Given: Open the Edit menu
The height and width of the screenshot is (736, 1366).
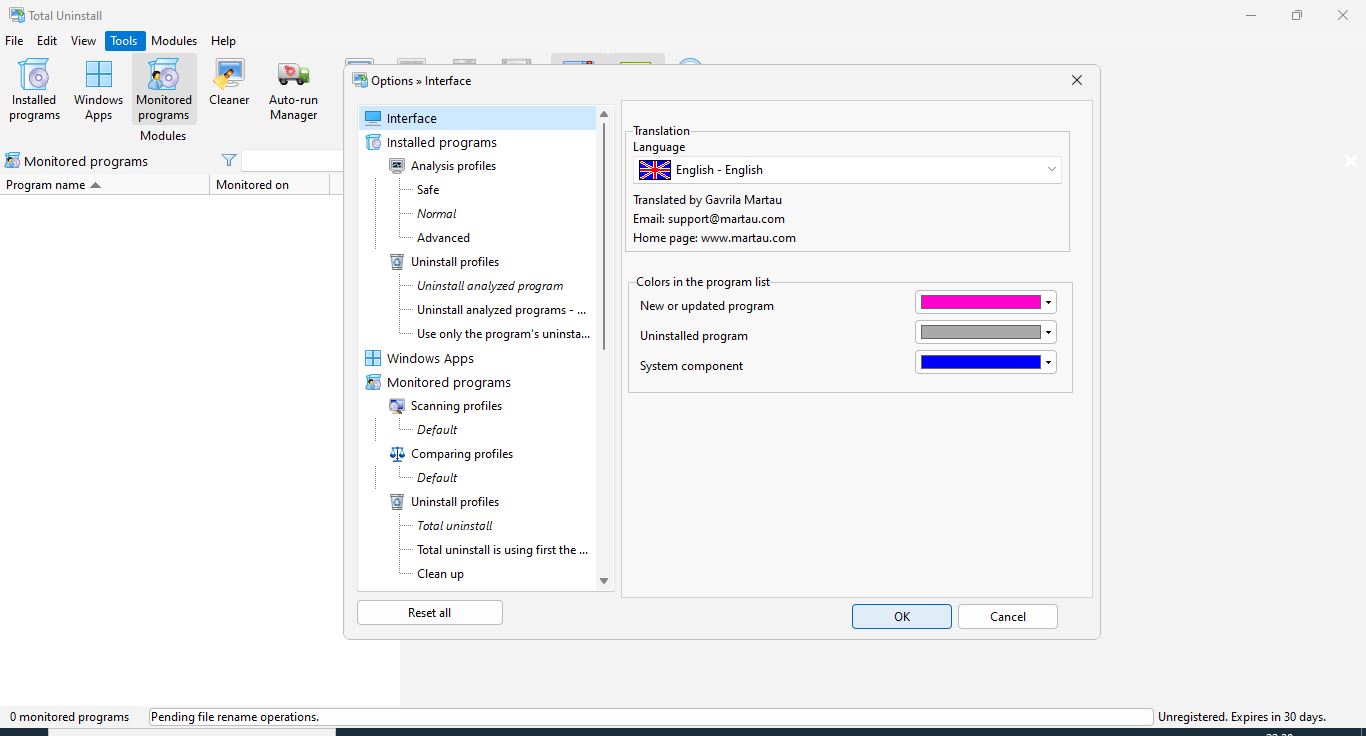Looking at the screenshot, I should (47, 41).
